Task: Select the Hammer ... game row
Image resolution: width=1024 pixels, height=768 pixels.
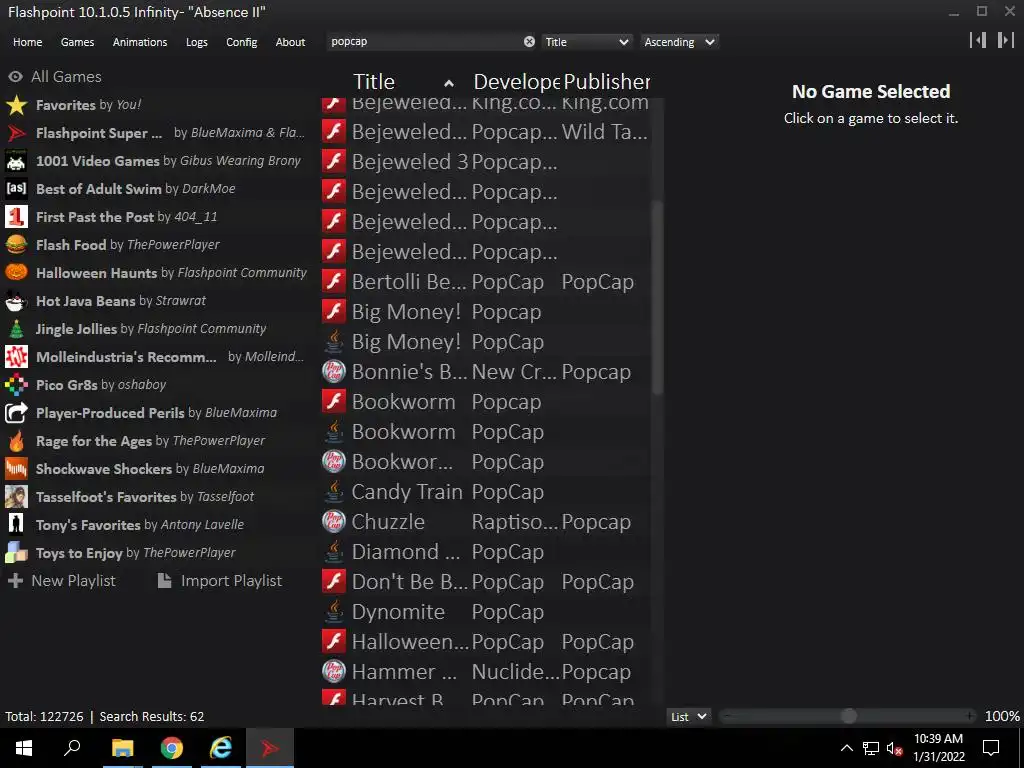Action: click(486, 672)
